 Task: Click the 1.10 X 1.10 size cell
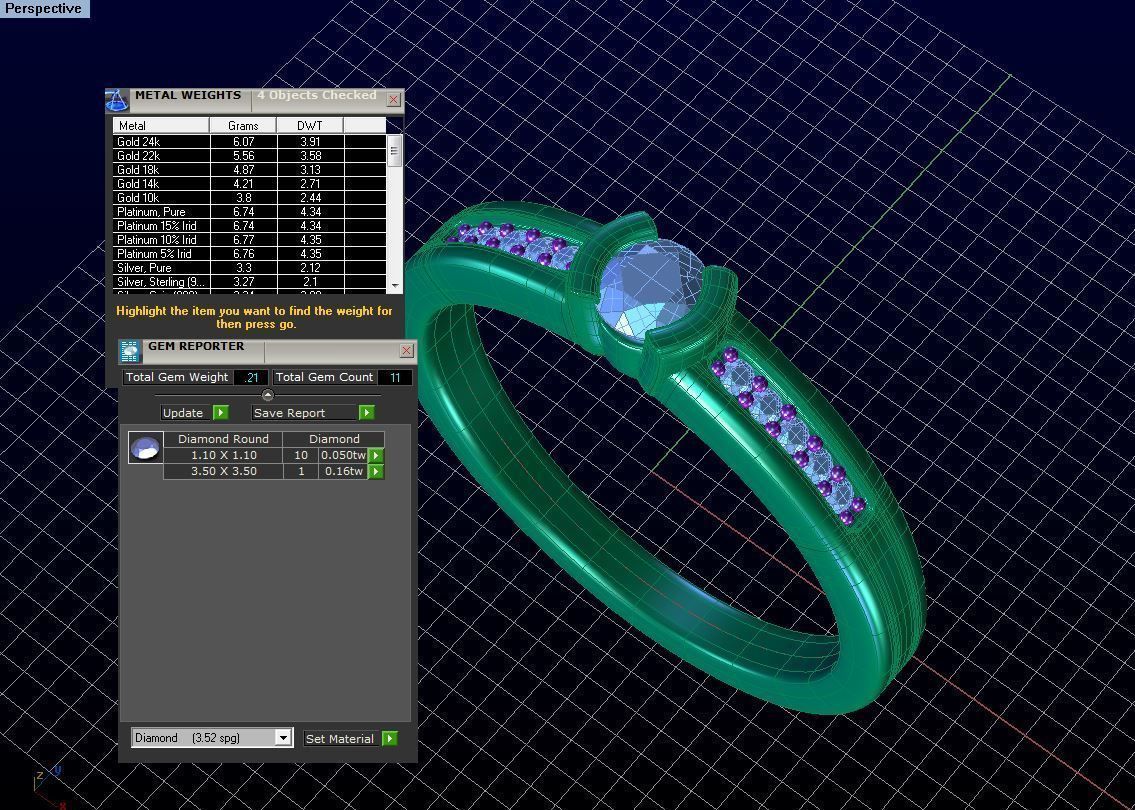click(x=223, y=455)
